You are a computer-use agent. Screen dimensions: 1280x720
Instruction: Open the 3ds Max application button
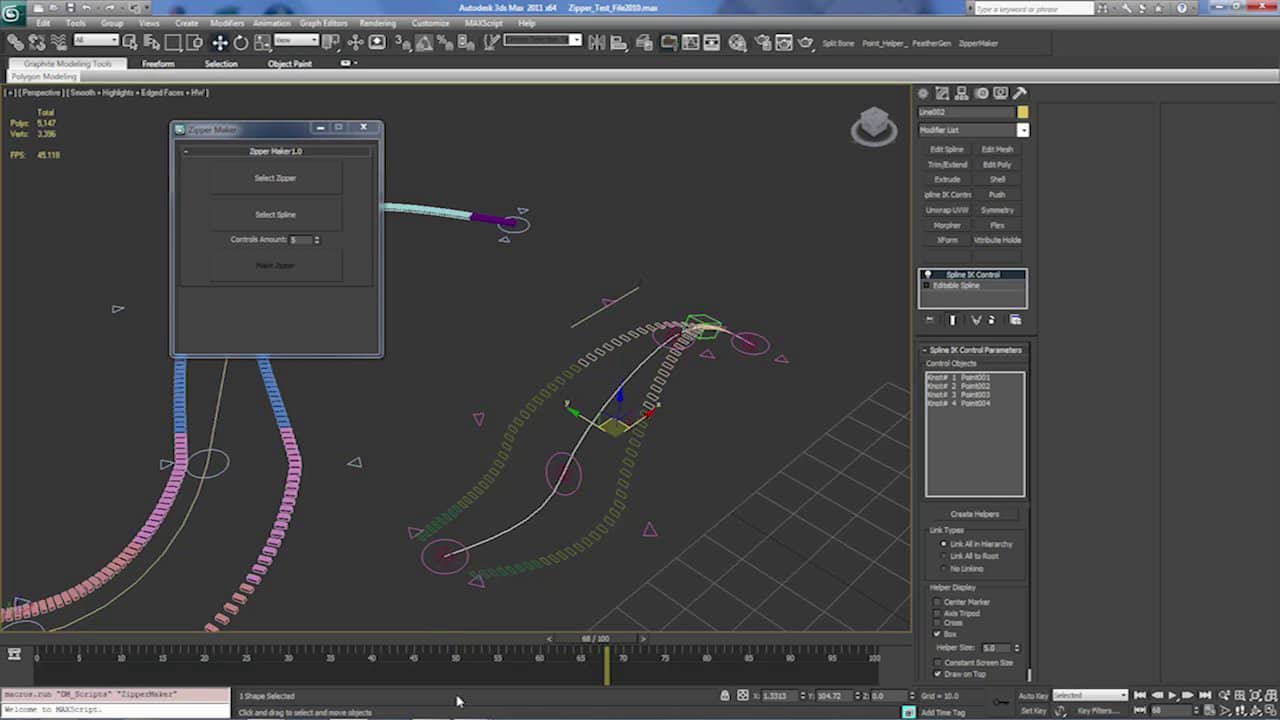(14, 11)
